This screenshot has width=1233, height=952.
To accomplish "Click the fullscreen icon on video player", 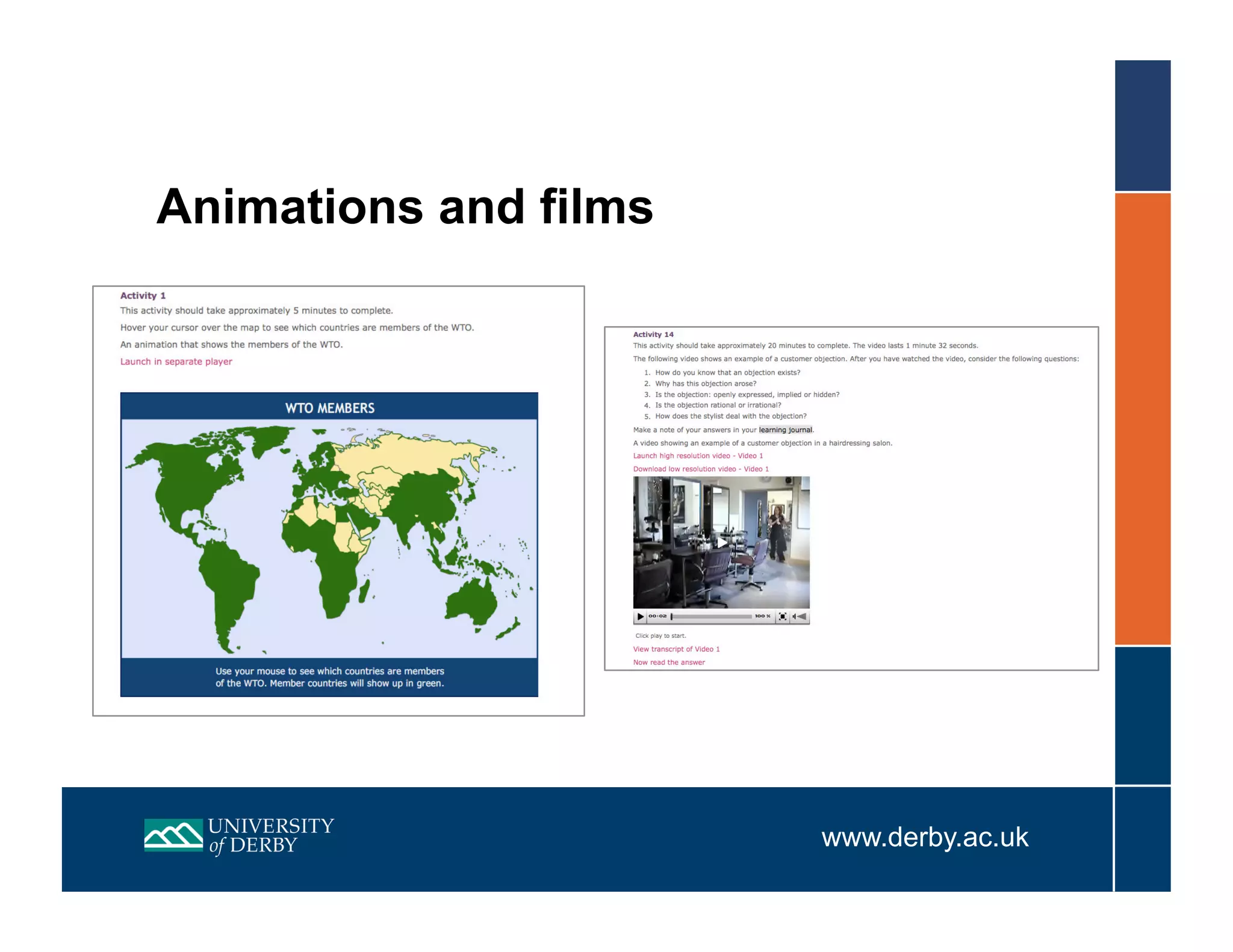I will [782, 616].
